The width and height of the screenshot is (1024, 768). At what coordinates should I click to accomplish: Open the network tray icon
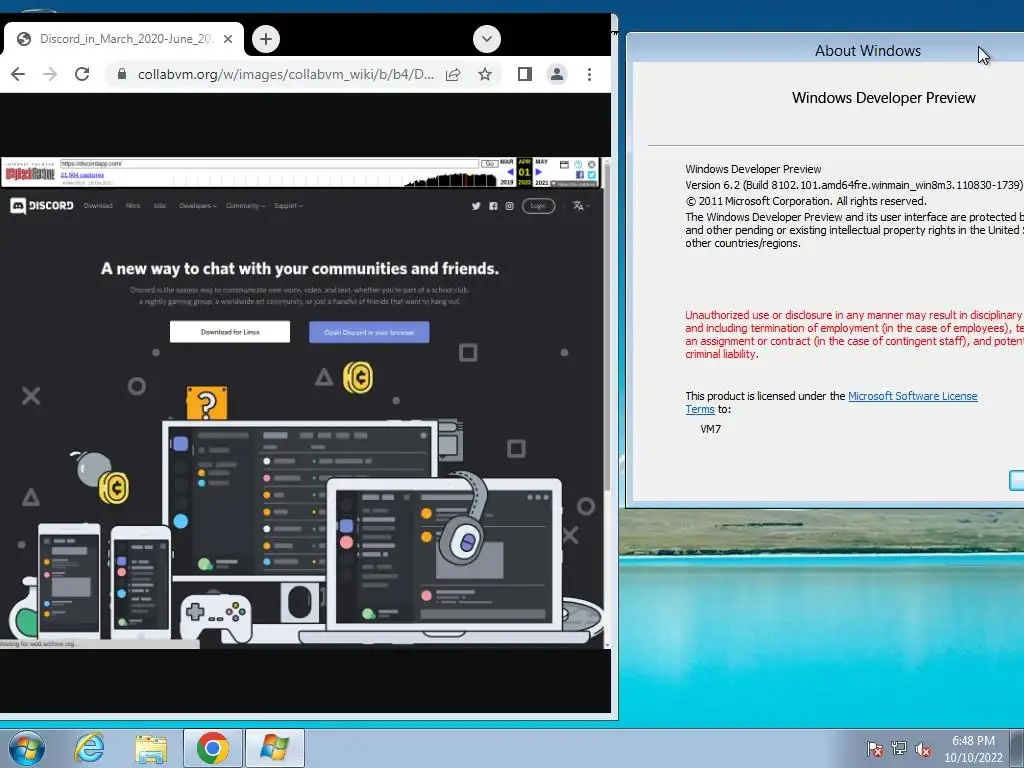(899, 749)
